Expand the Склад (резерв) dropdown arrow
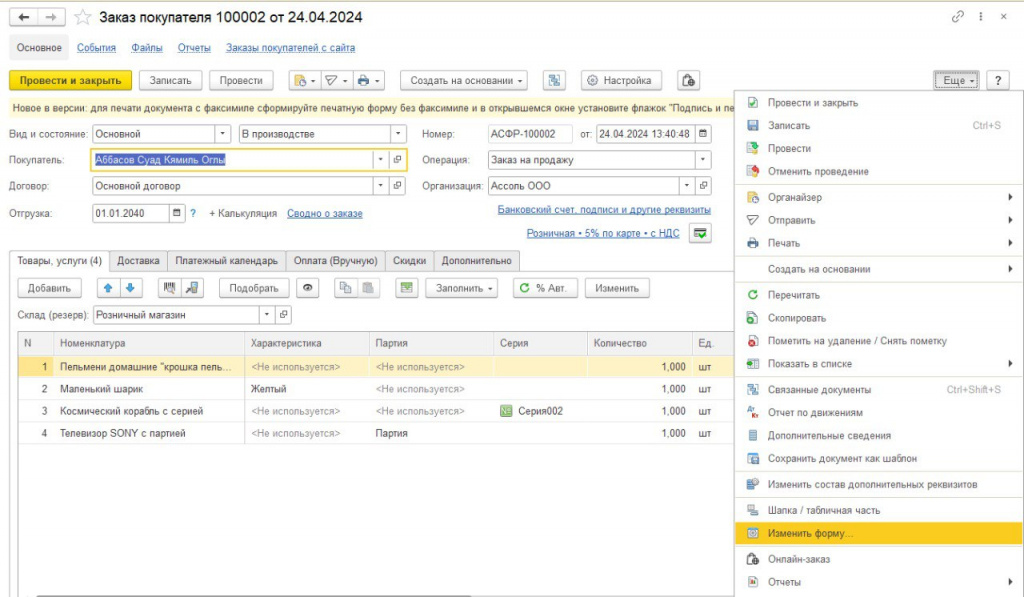1024x597 pixels. pyautogui.click(x=266, y=315)
